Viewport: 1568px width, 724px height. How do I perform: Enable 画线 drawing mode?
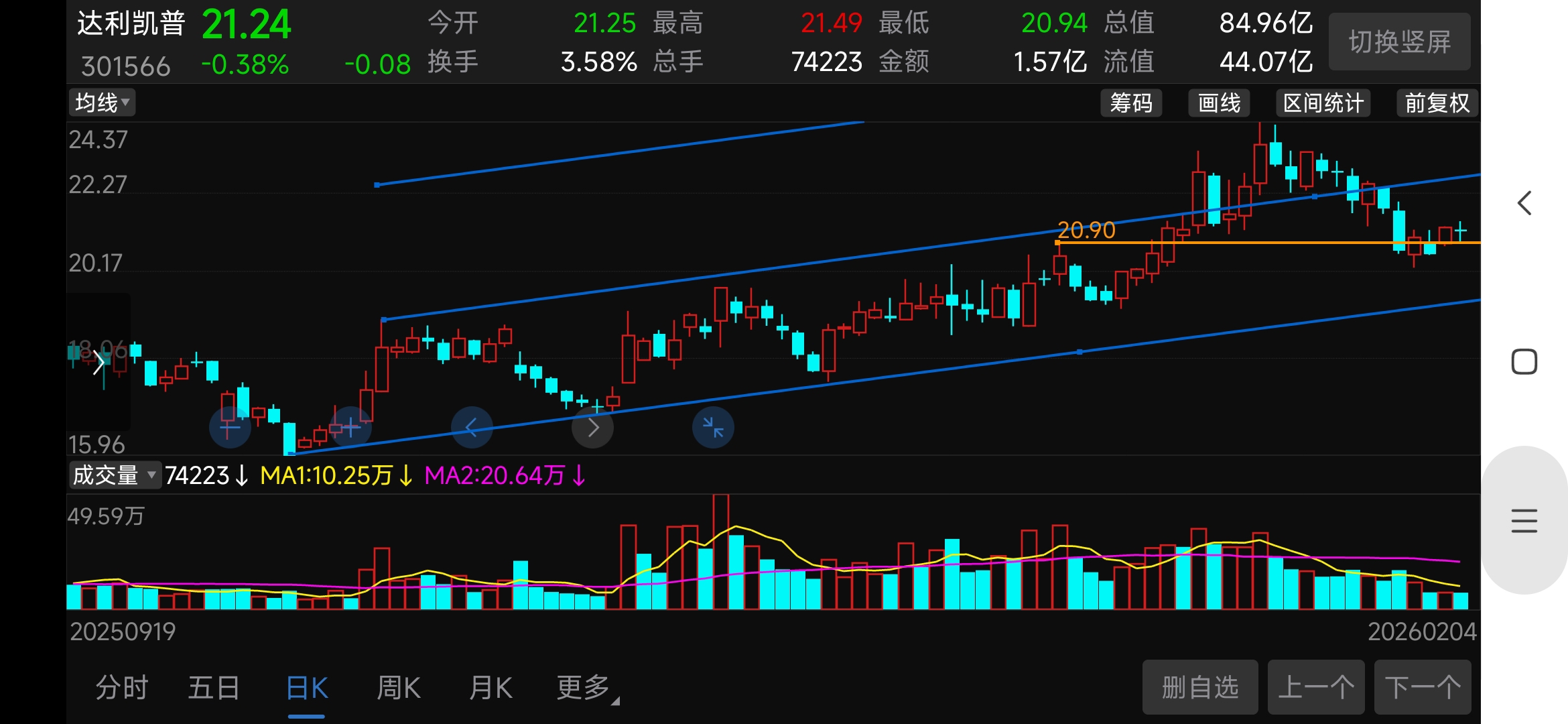coord(1219,103)
